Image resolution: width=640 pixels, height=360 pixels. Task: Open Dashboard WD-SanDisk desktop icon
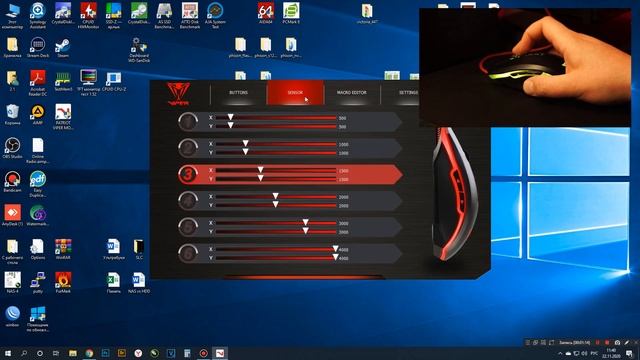[139, 49]
